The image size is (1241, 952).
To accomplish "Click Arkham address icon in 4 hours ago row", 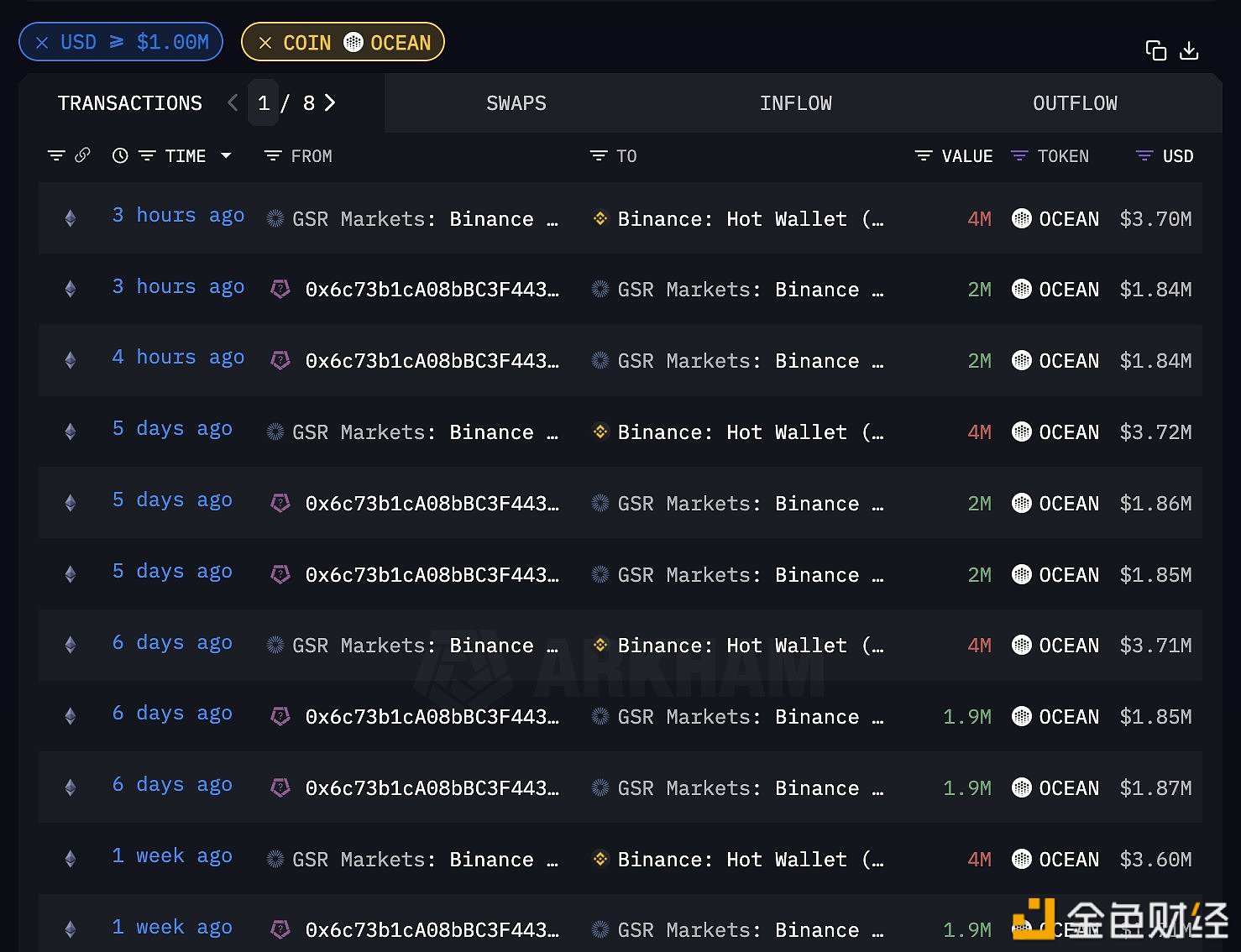I will coord(280,360).
